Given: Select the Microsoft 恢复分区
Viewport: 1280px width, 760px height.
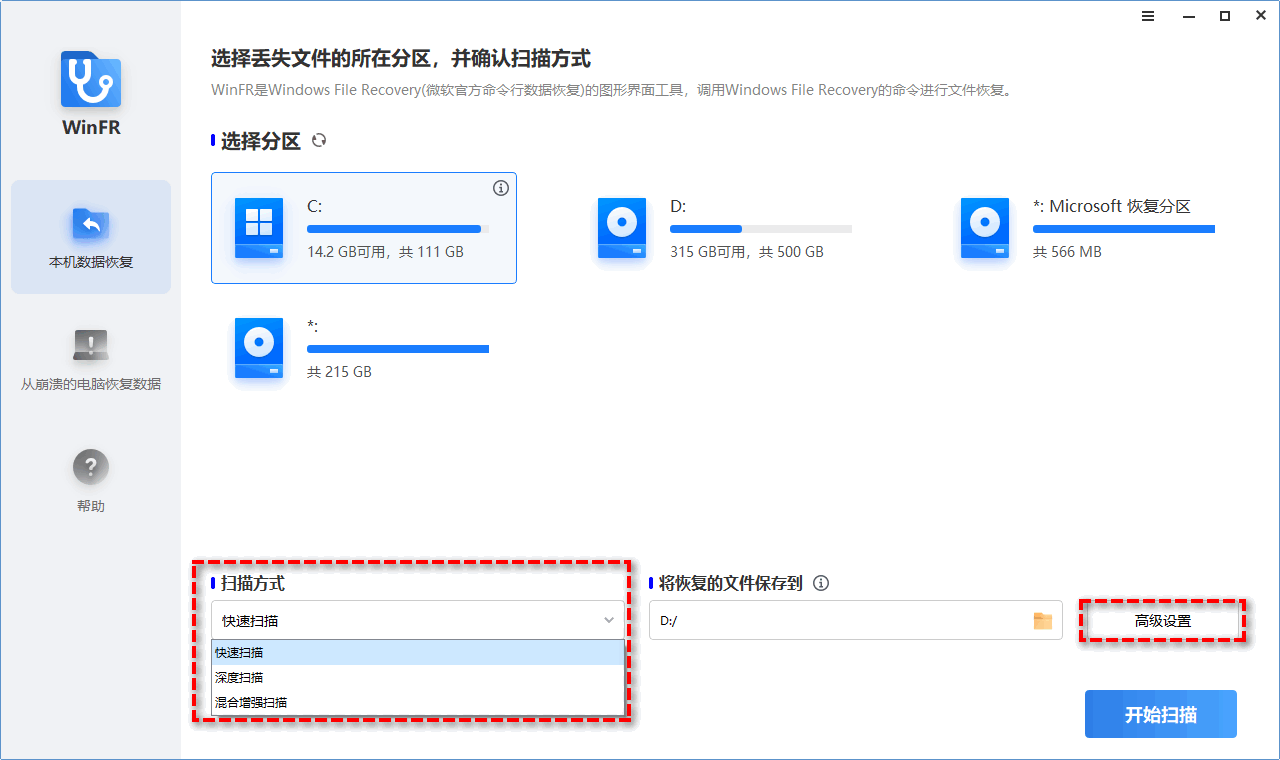Looking at the screenshot, I should point(1100,228).
